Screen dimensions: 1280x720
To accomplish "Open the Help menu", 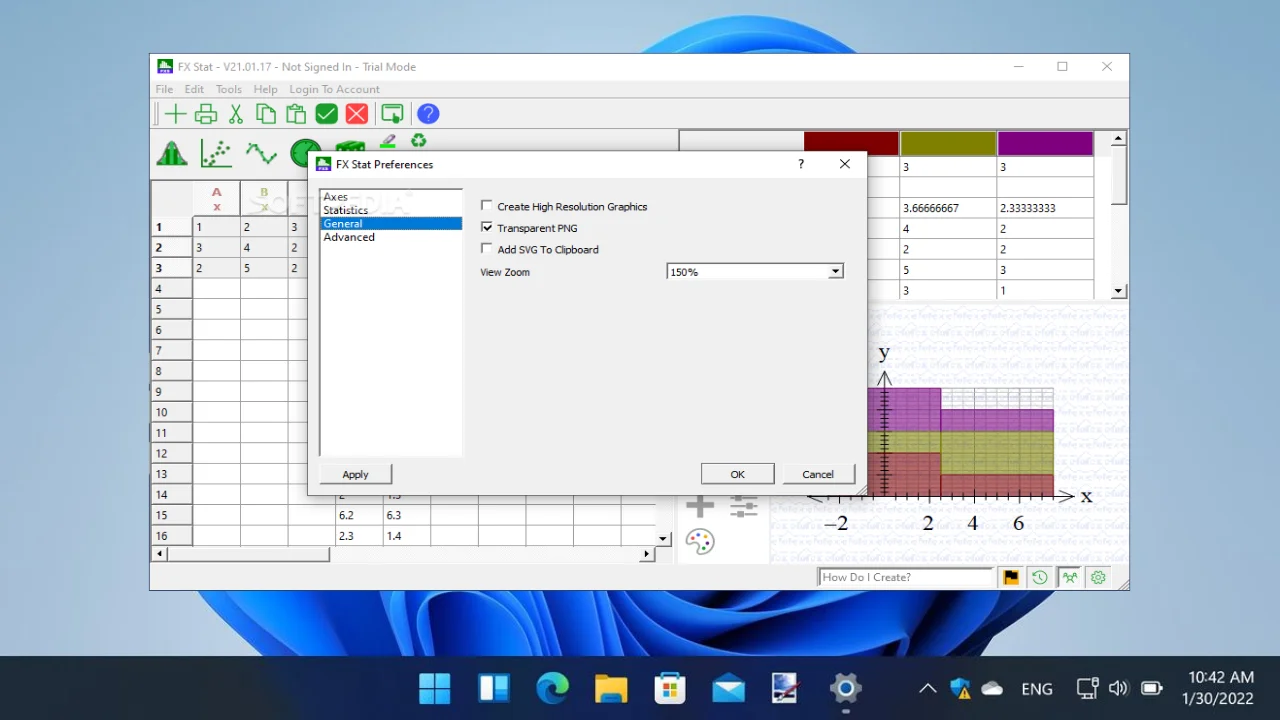I will 265,89.
